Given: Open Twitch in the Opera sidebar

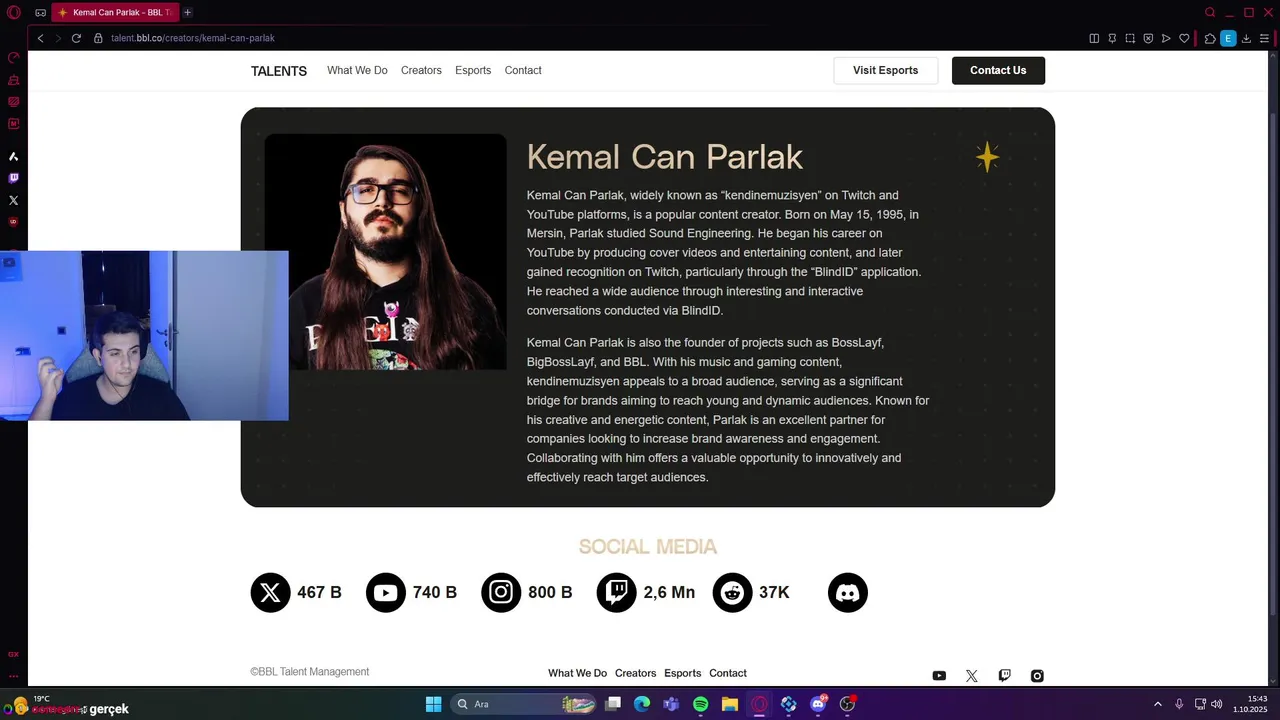Looking at the screenshot, I should pyautogui.click(x=13, y=178).
